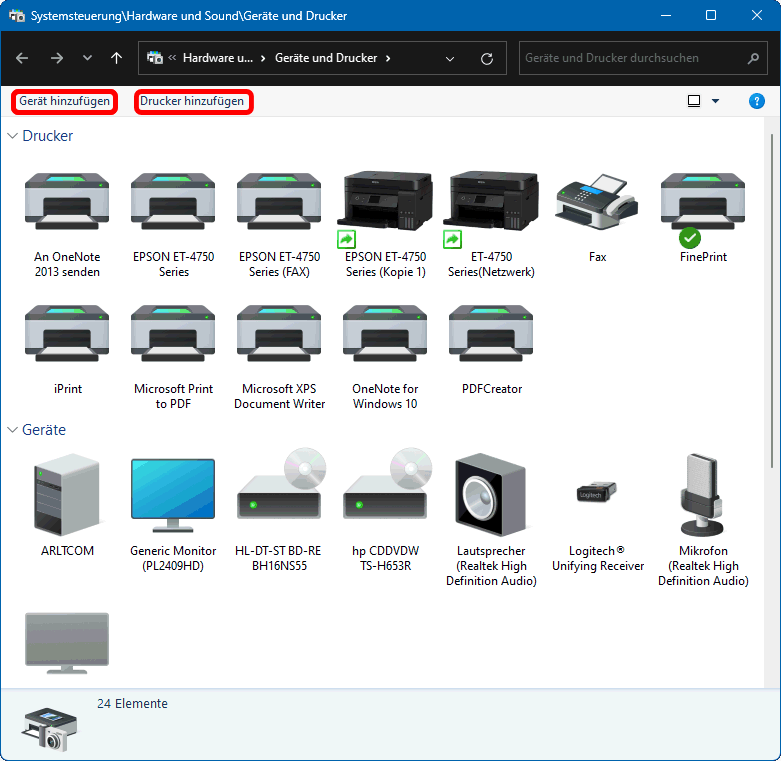781x761 pixels.
Task: Select the FinePrint default printer
Action: tap(703, 204)
